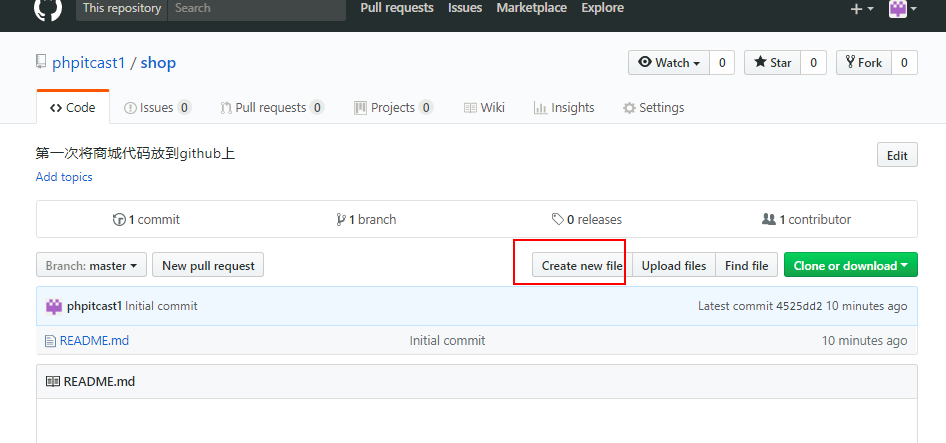Star the shop repository
Viewport: 946px width, 443px height.
coord(772,63)
